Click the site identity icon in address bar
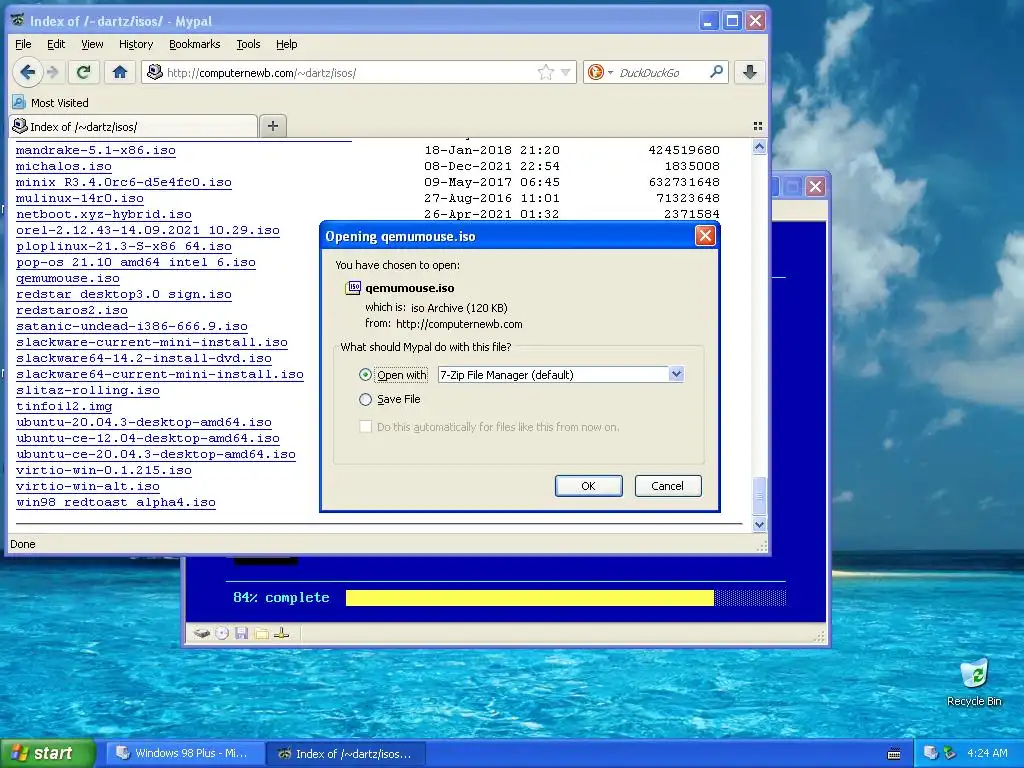 tap(155, 72)
